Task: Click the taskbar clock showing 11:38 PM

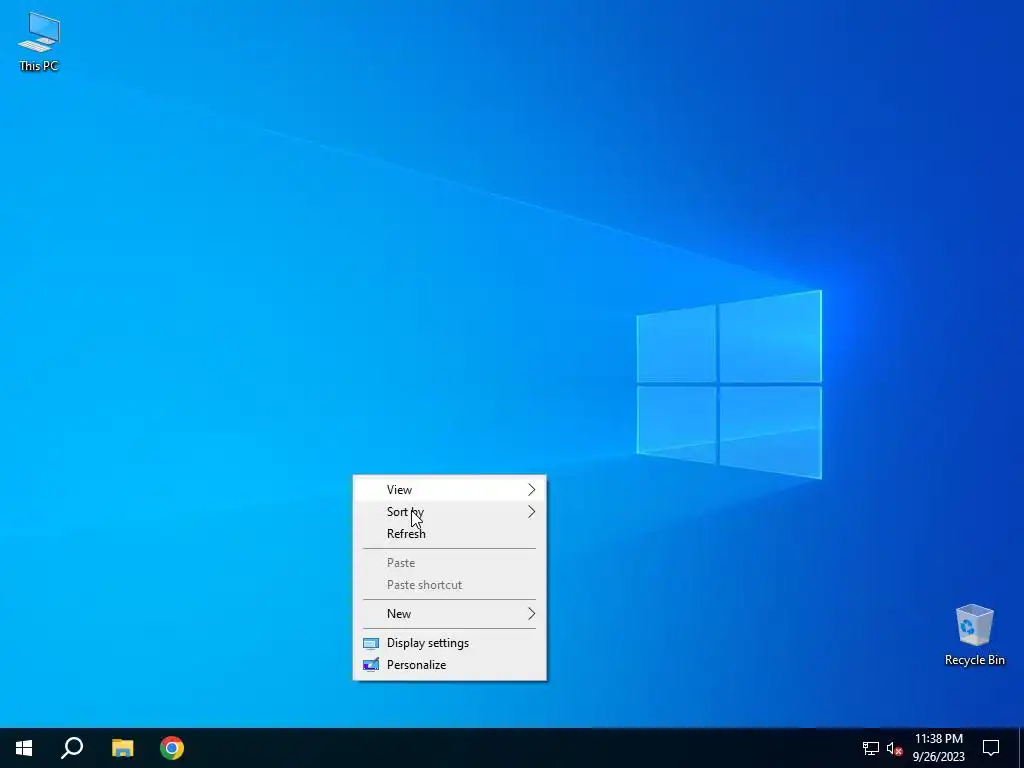Action: coord(938,748)
